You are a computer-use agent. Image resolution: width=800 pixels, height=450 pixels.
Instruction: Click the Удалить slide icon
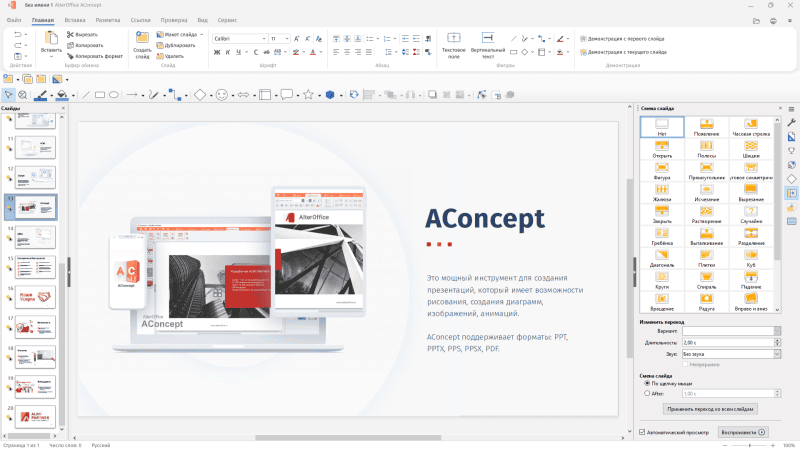[x=160, y=56]
